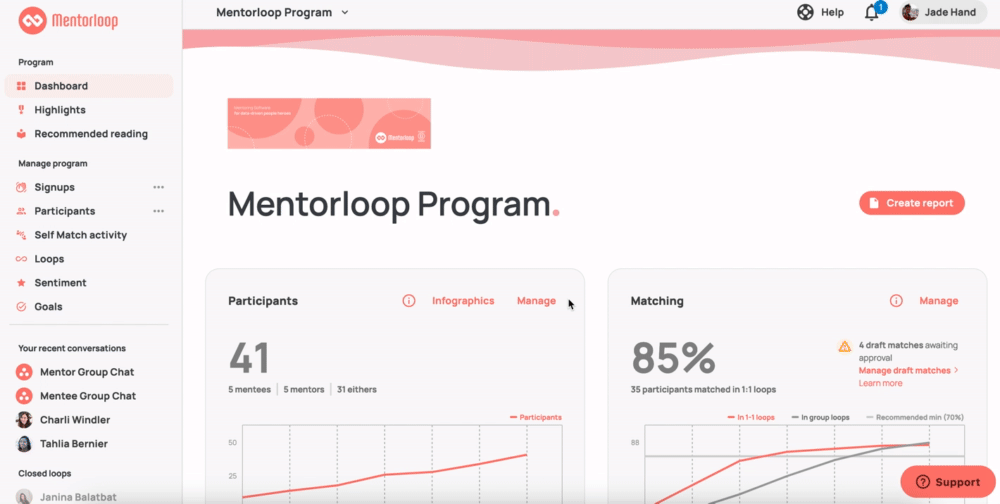Open Participants three-dot options menu
The image size is (1000, 504).
pos(159,211)
